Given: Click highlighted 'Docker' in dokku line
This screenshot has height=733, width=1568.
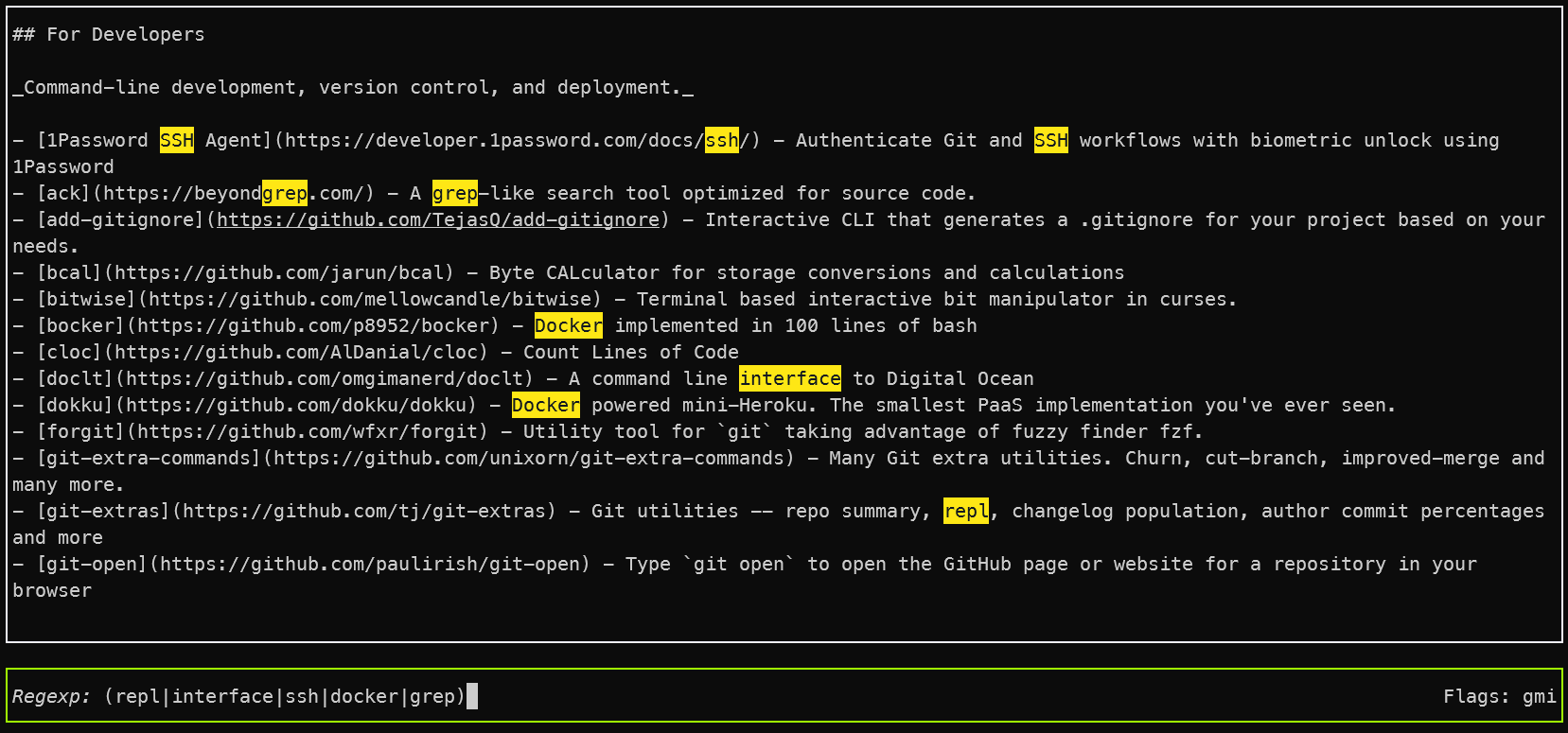Looking at the screenshot, I should pyautogui.click(x=546, y=405).
